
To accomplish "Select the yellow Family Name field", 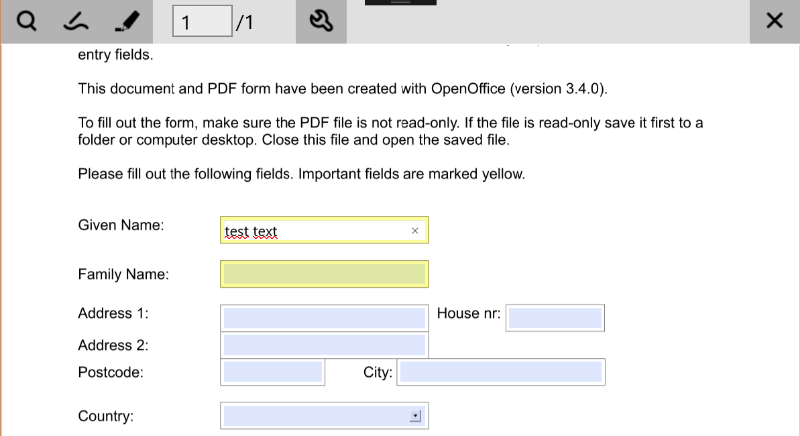I will [324, 274].
